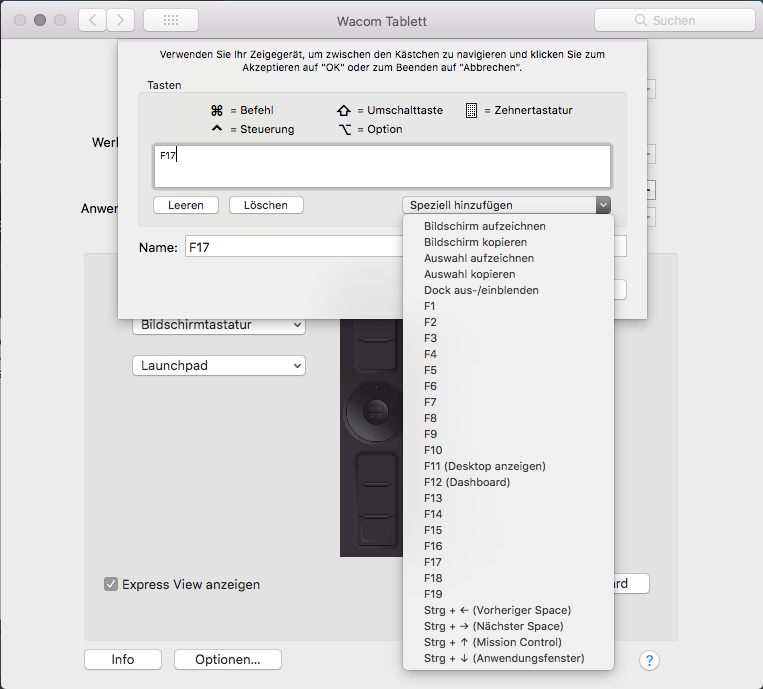Open the Info button
763x689 pixels.
tap(123, 659)
